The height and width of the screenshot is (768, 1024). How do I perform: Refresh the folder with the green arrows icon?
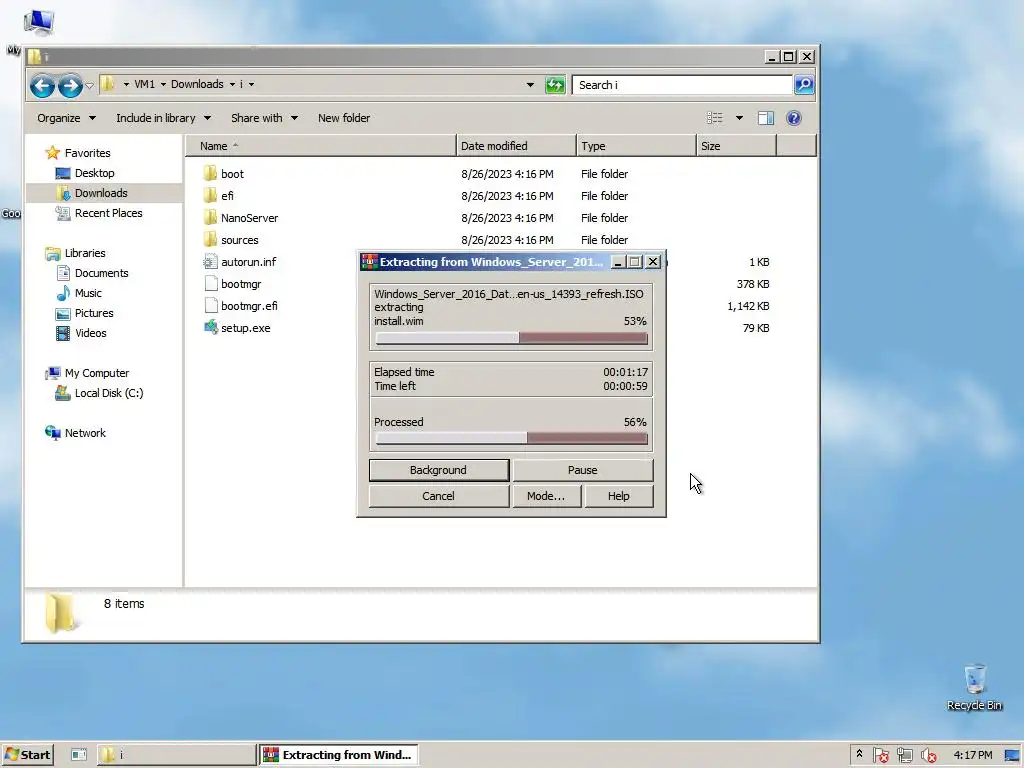click(555, 85)
